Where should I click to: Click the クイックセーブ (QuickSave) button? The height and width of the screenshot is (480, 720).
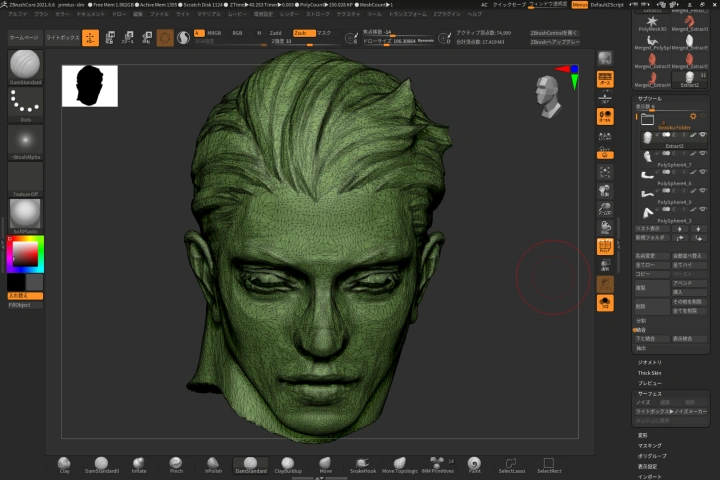coord(509,5)
